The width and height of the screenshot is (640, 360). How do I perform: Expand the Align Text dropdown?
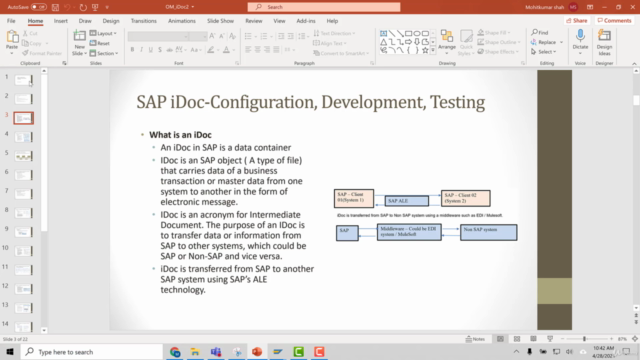click(x=330, y=43)
